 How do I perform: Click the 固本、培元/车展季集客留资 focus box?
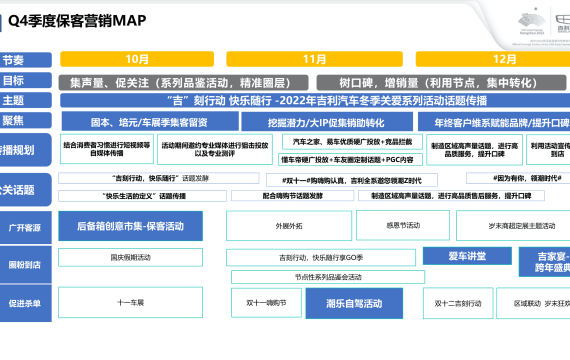(x=150, y=121)
